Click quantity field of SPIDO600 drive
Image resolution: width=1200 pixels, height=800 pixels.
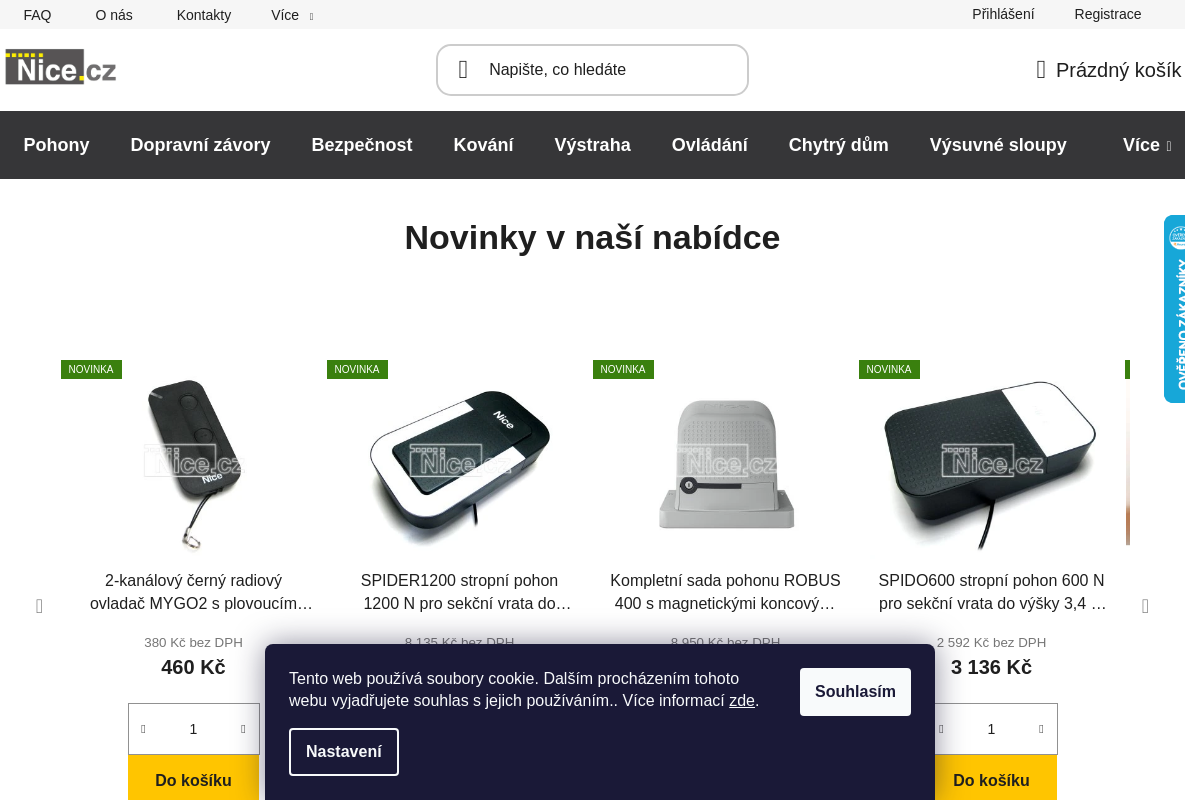991,729
